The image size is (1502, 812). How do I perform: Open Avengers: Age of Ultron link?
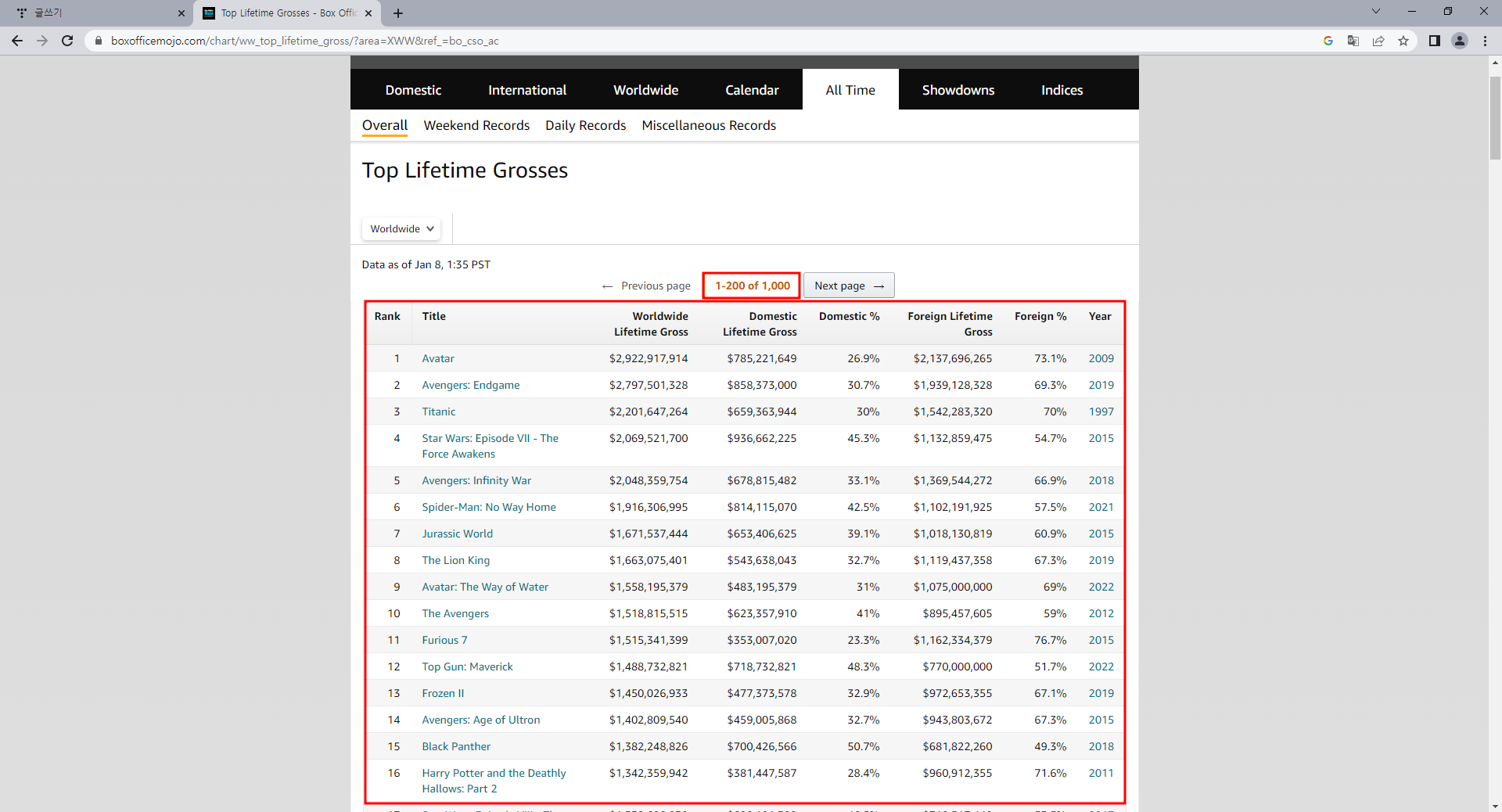click(481, 720)
